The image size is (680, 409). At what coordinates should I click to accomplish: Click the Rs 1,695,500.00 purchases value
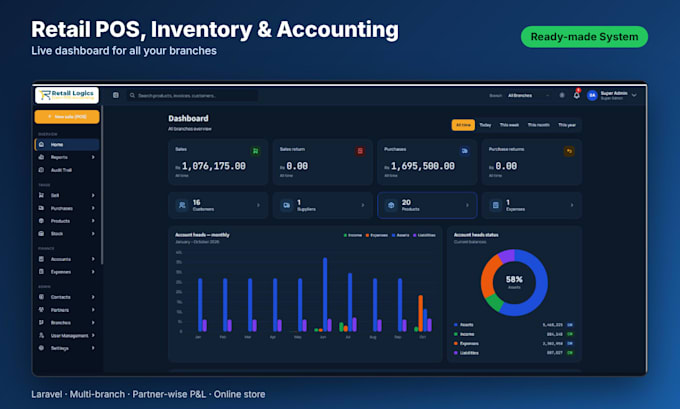click(419, 166)
